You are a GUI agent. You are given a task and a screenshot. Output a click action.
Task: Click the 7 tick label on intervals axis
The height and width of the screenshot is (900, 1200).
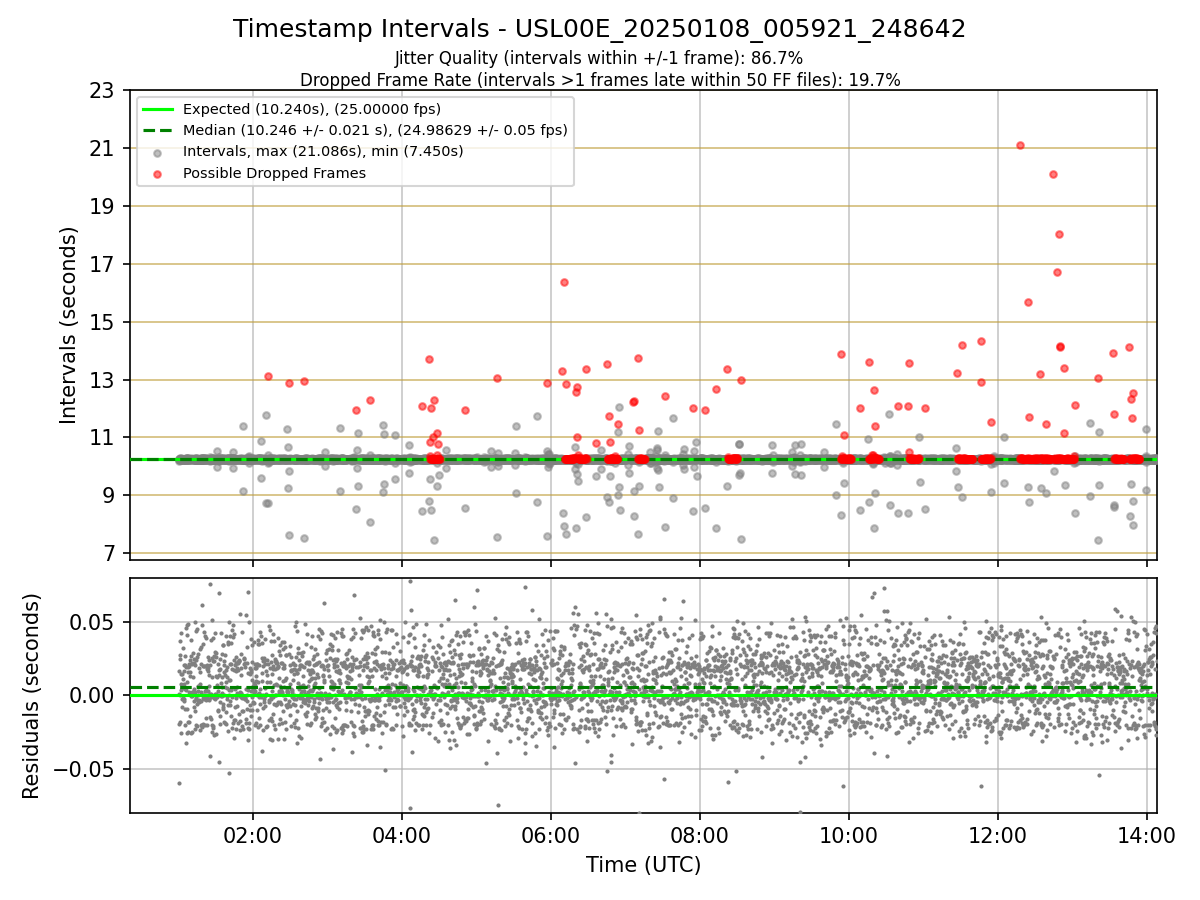point(111,554)
